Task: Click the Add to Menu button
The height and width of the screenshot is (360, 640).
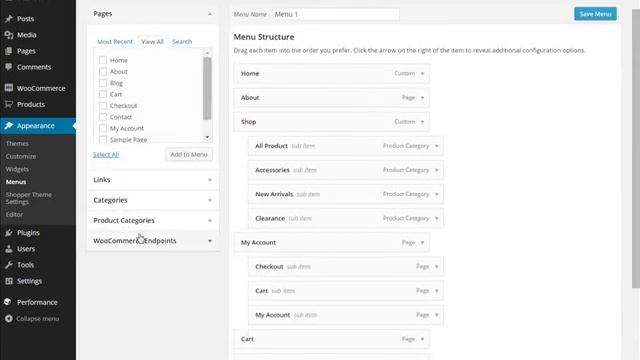Action: 189,154
